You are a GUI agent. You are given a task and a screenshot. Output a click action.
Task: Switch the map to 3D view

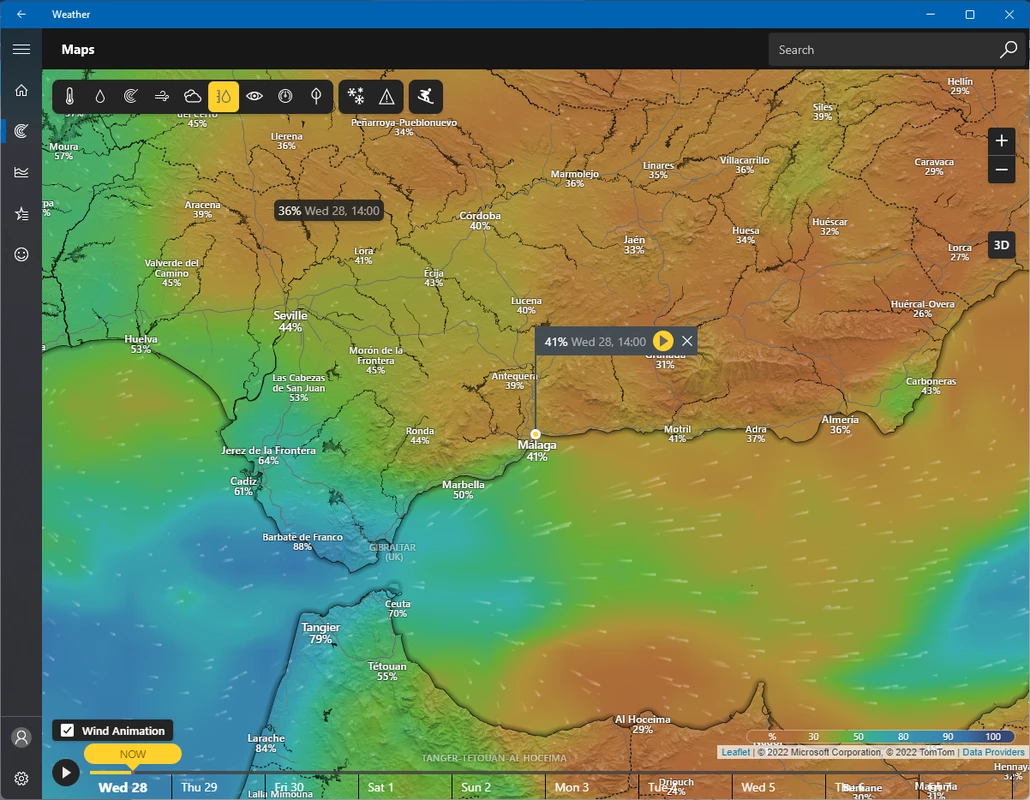(1001, 245)
